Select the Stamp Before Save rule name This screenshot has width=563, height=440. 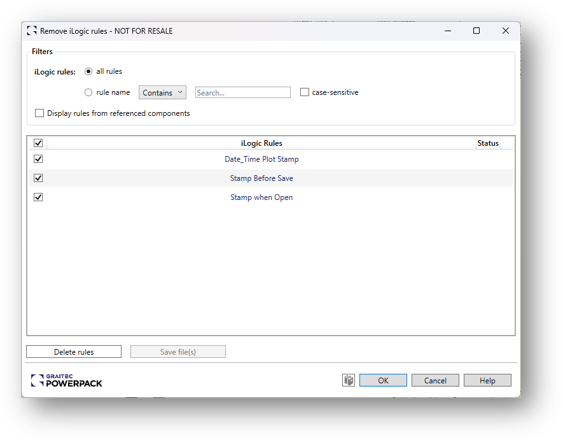click(261, 178)
